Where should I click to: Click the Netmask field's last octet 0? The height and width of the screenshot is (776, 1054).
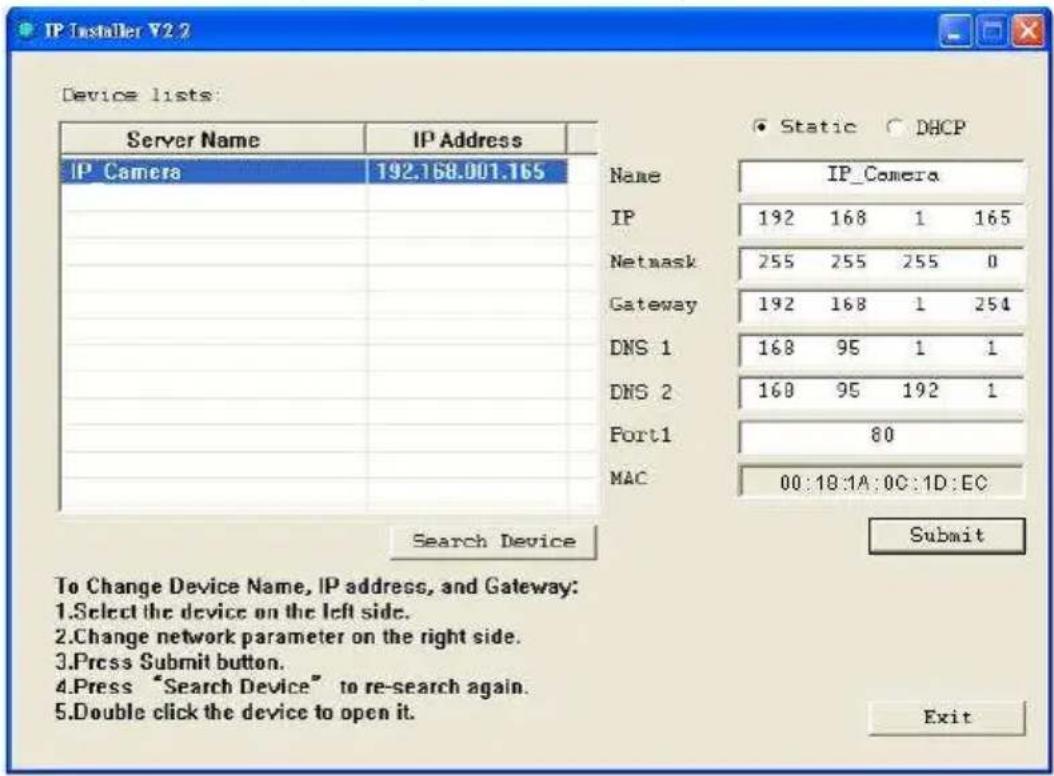pyautogui.click(x=992, y=262)
